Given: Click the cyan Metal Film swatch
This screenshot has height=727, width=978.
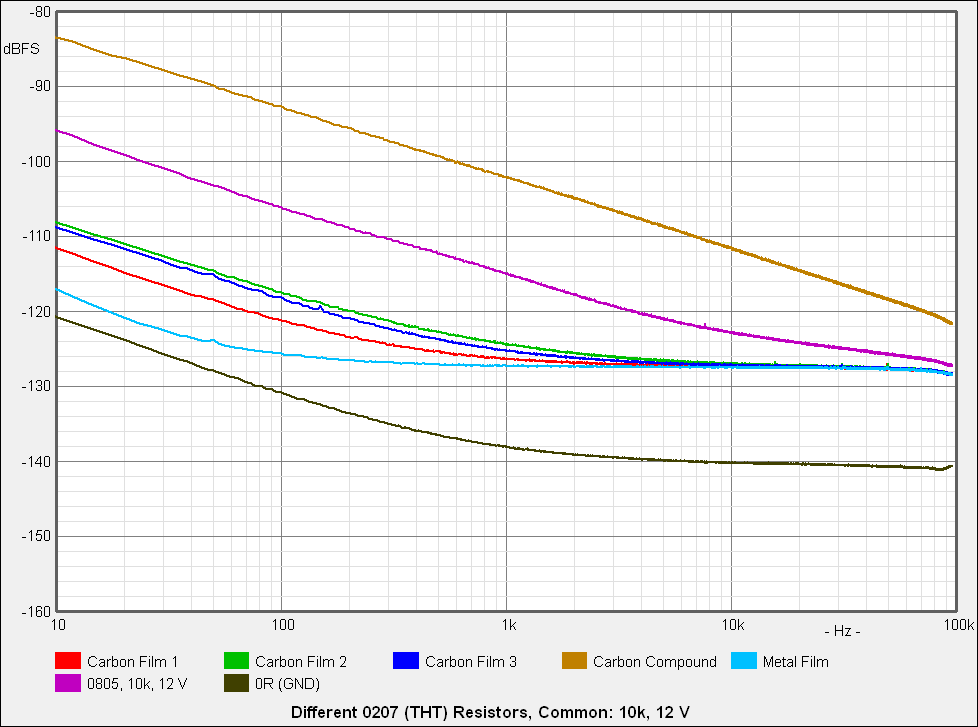Looking at the screenshot, I should 743,661.
